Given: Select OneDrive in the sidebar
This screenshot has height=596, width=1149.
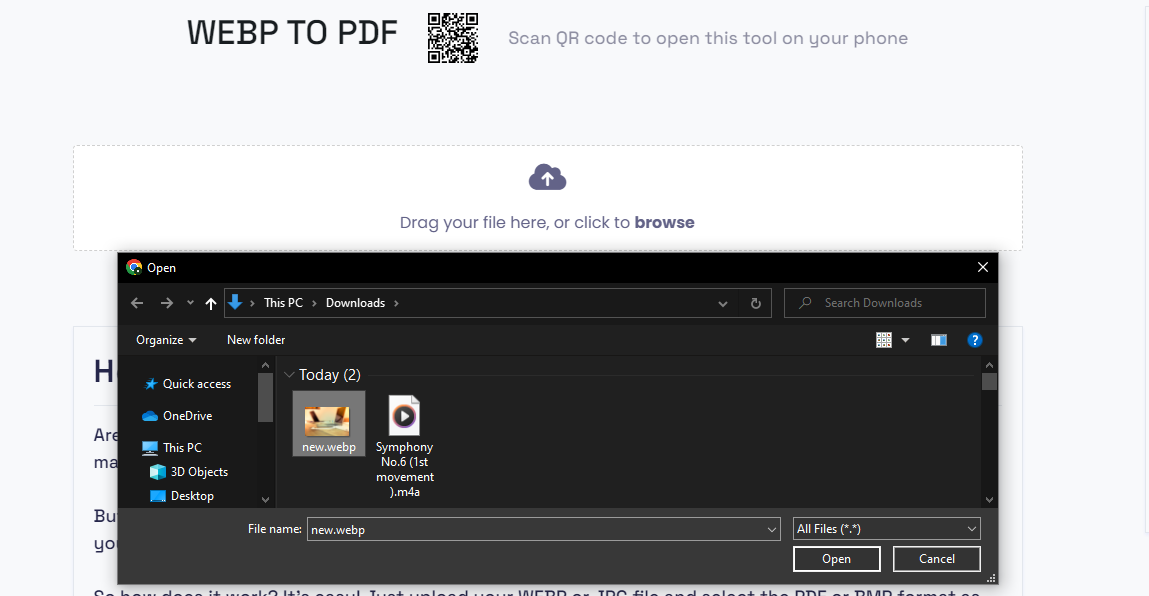Looking at the screenshot, I should (x=188, y=415).
